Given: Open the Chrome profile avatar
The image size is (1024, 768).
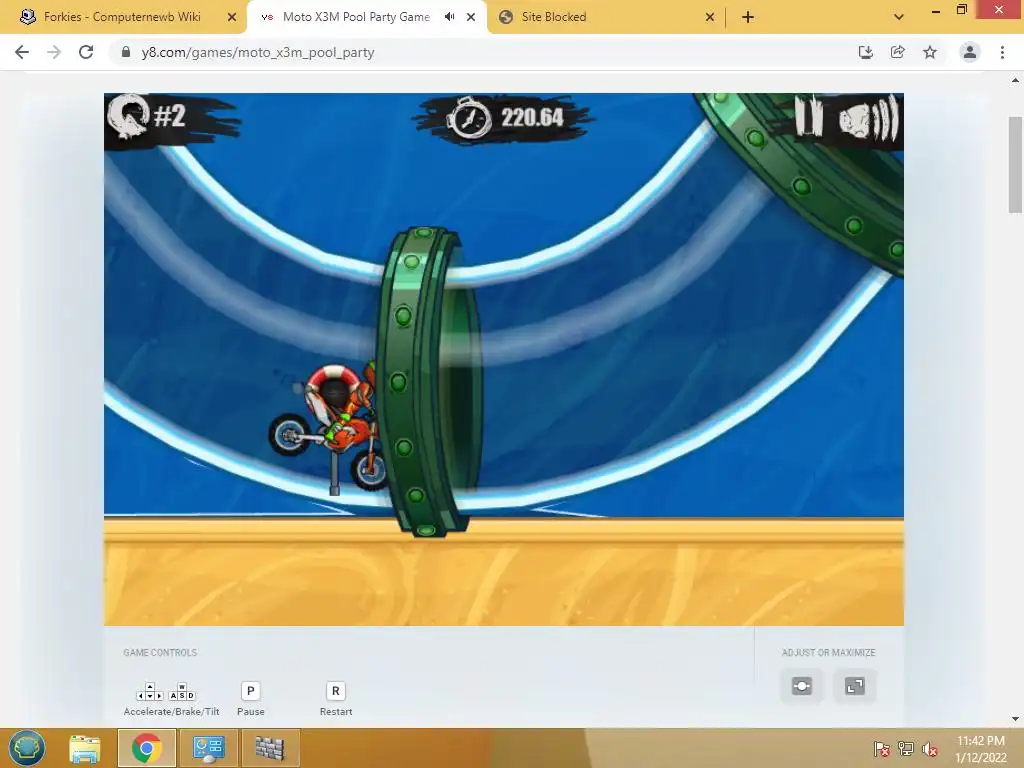Looking at the screenshot, I should point(970,52).
